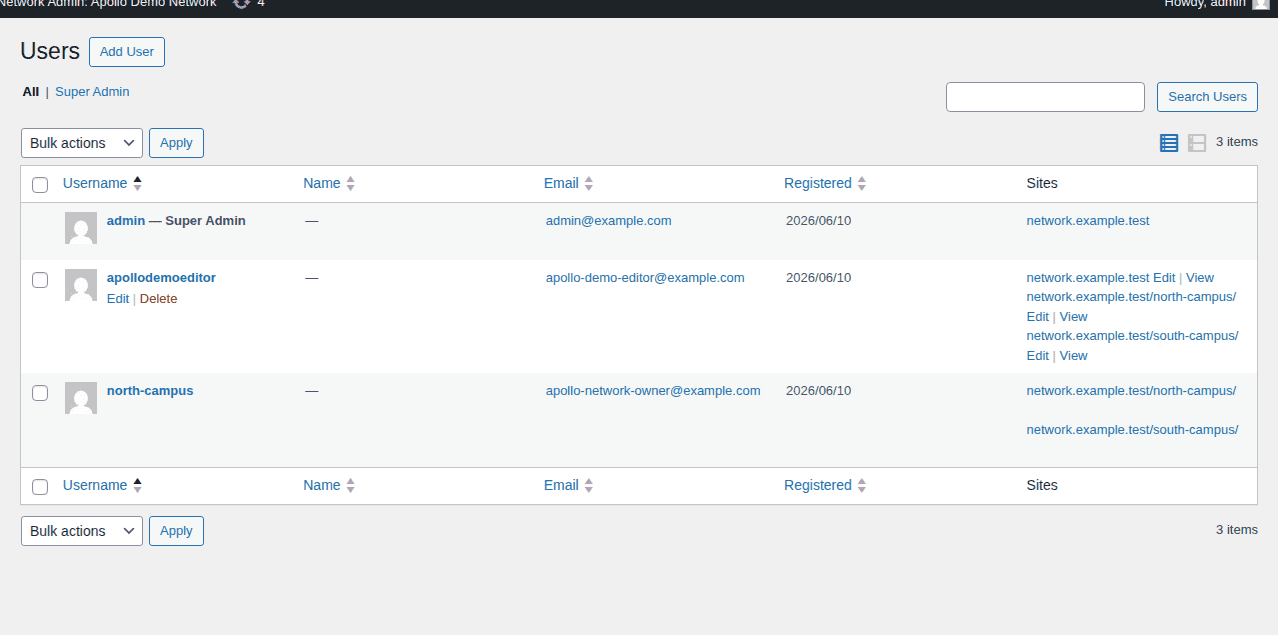Screen dimensions: 1278x635
Task: Select the All users filter
Action: [31, 92]
